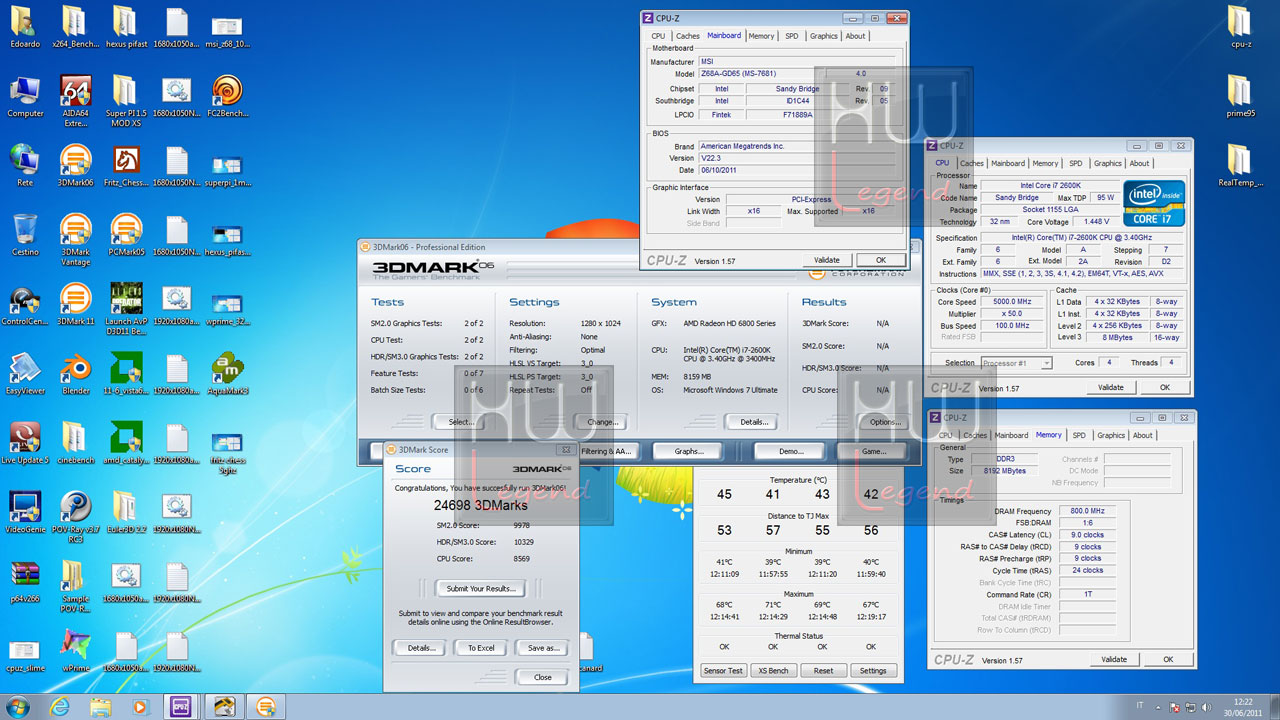Open the p64v266 WinRAR archive
Image resolution: width=1280 pixels, height=720 pixels.
point(25,582)
